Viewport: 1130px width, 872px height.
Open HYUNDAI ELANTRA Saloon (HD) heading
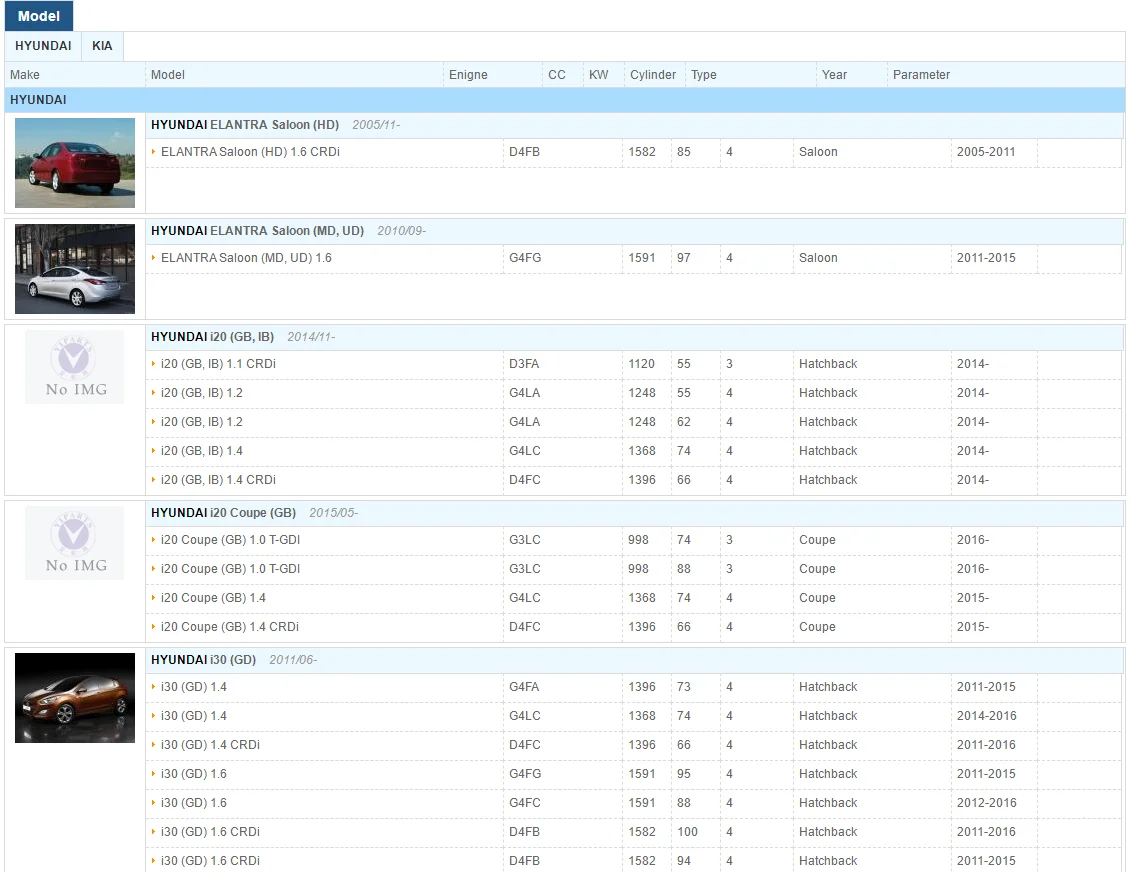coord(245,125)
